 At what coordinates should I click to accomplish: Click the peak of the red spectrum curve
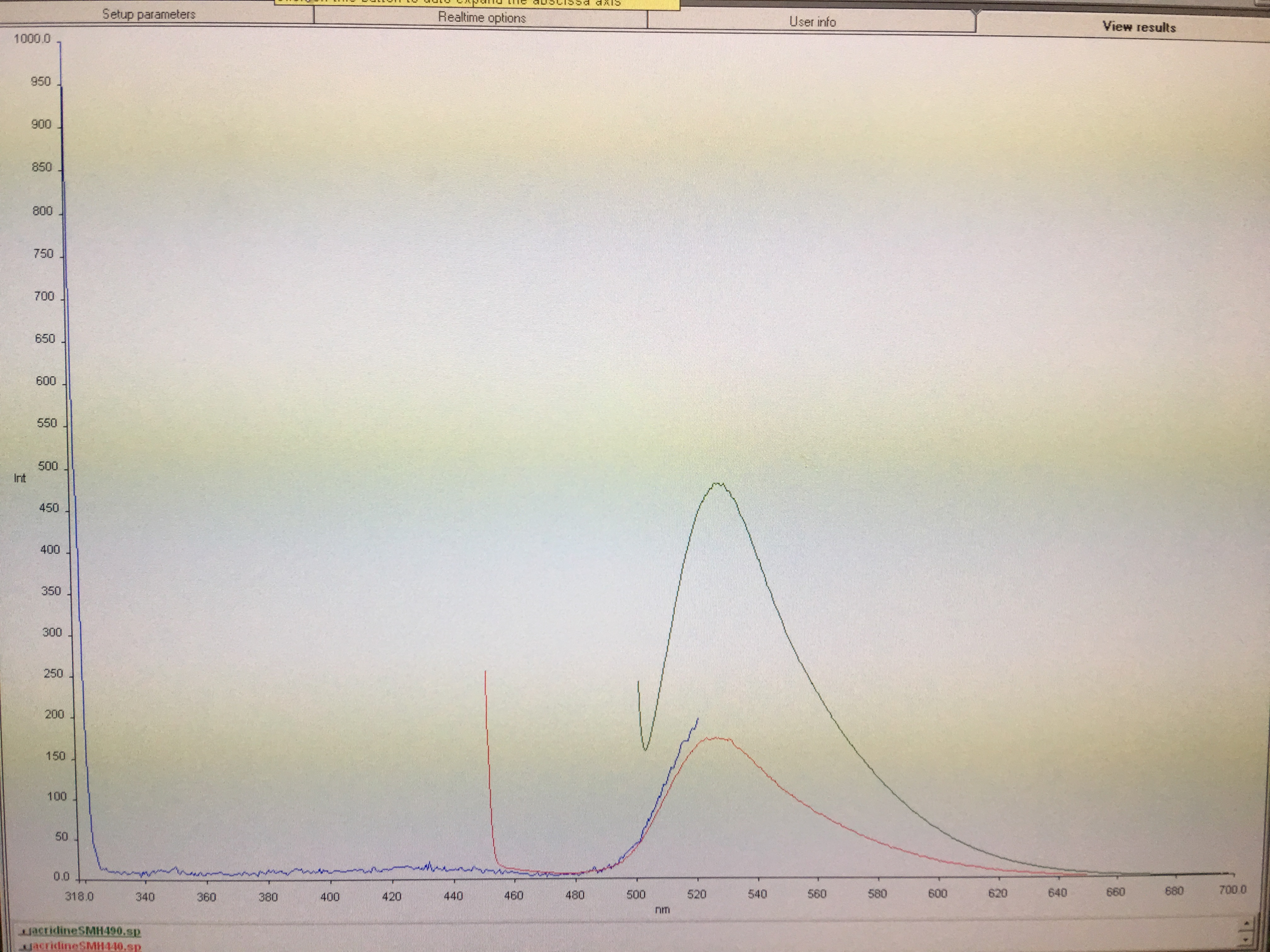point(716,738)
